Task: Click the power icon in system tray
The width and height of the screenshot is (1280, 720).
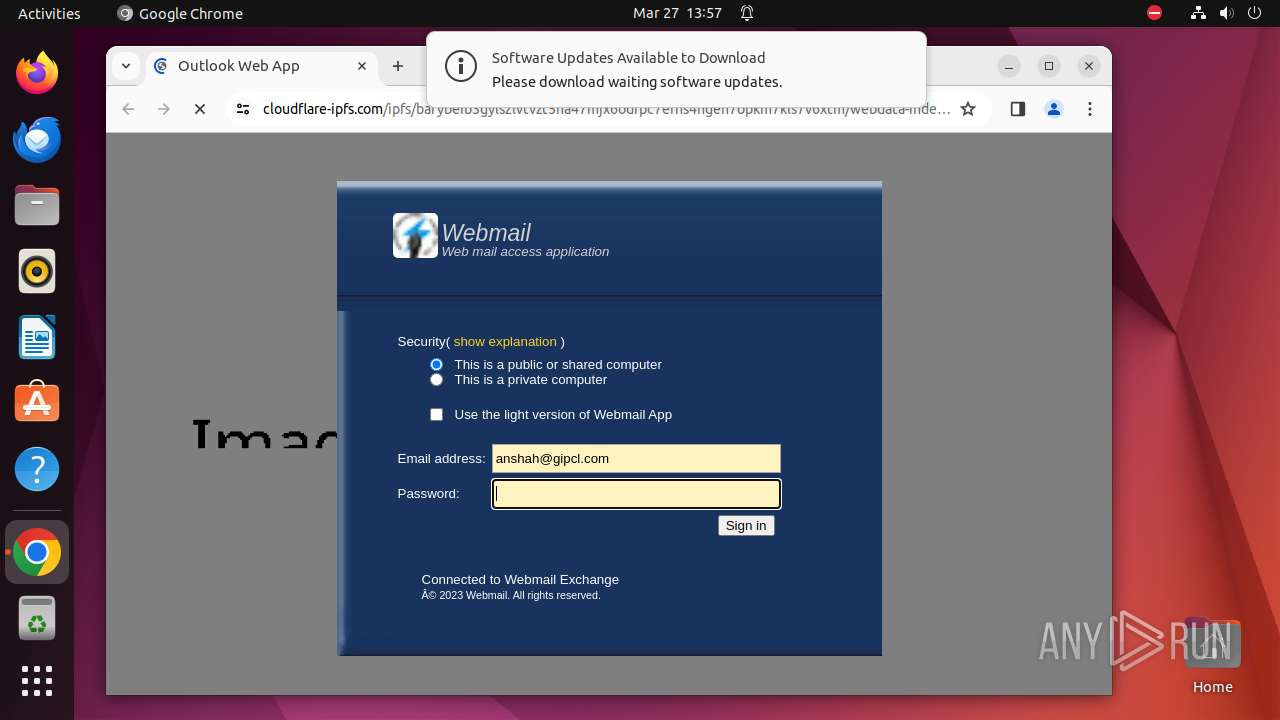Action: (x=1254, y=13)
